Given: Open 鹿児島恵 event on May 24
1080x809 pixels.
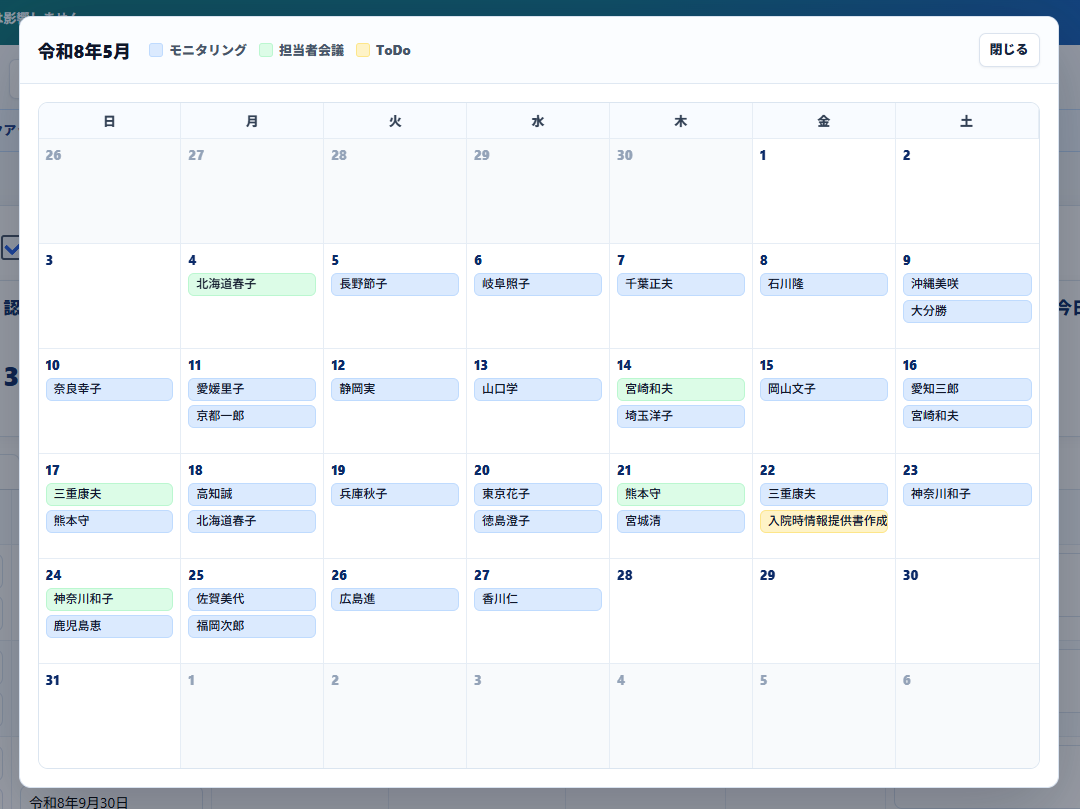Looking at the screenshot, I should [x=110, y=627].
